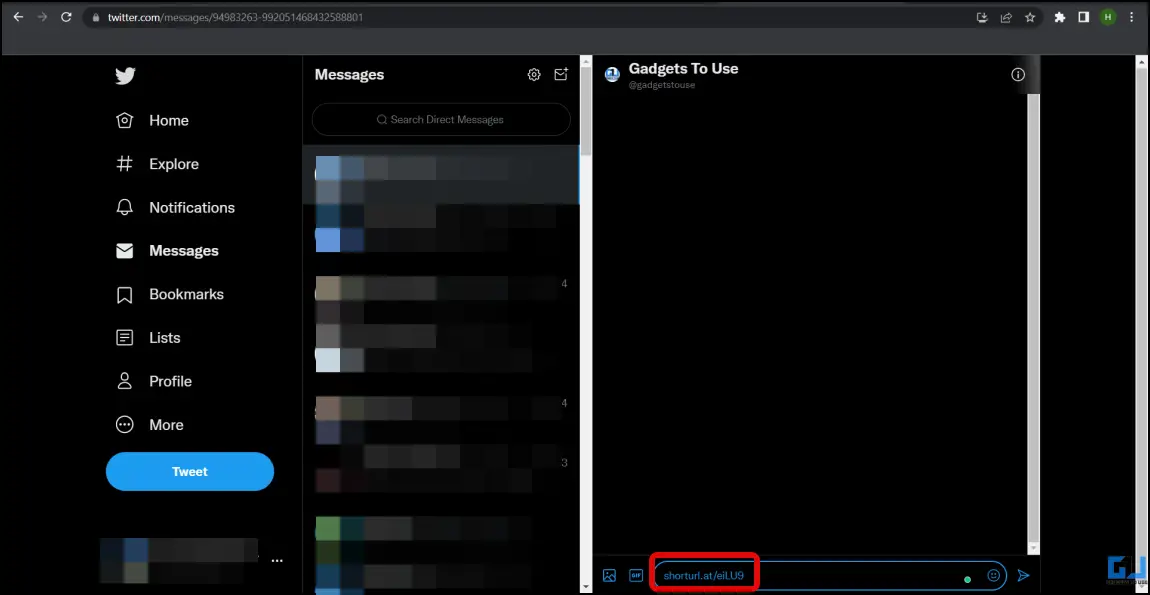
Task: Click browser back arrow
Action: tap(18, 17)
